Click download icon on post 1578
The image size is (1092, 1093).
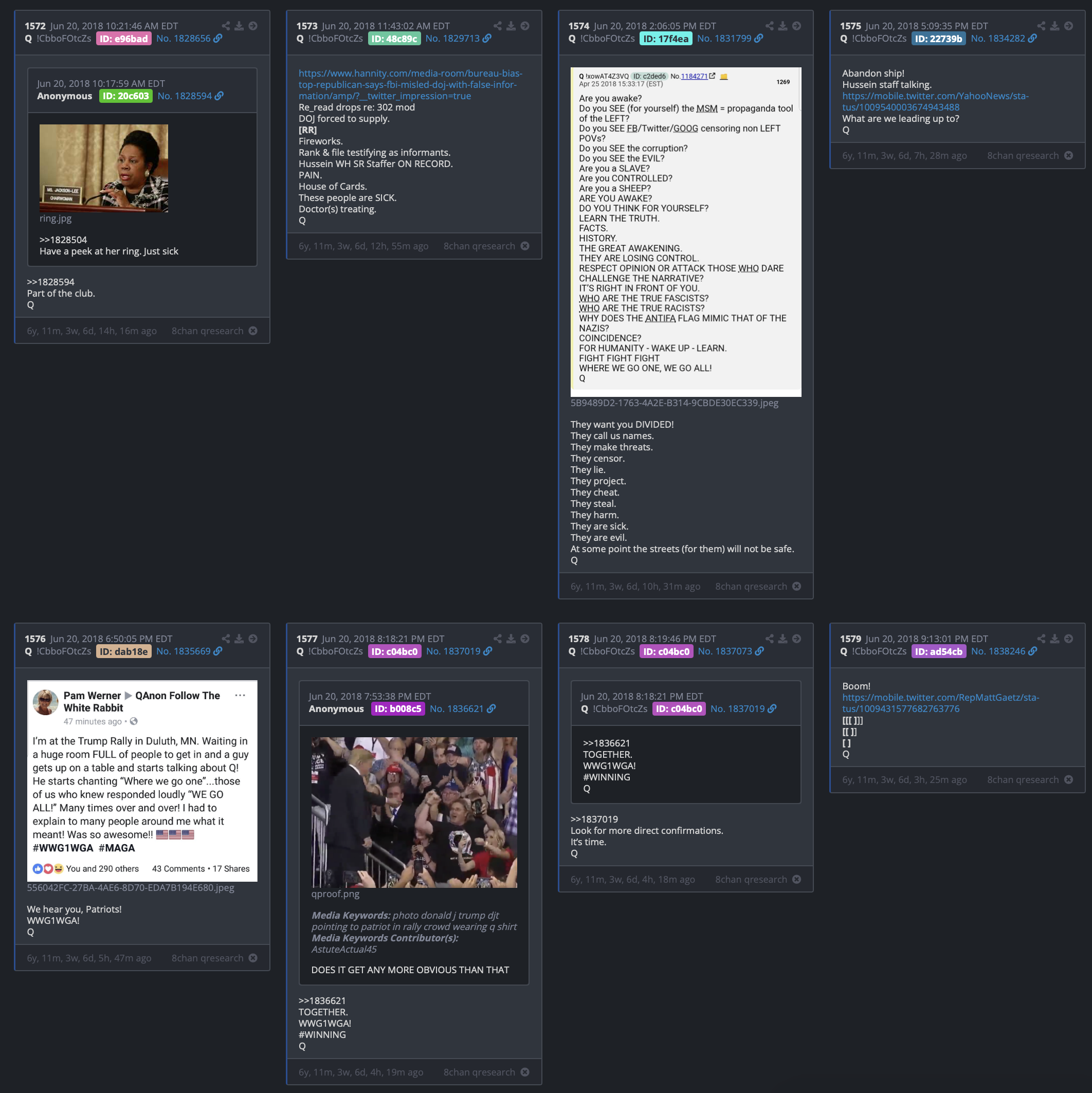[782, 639]
